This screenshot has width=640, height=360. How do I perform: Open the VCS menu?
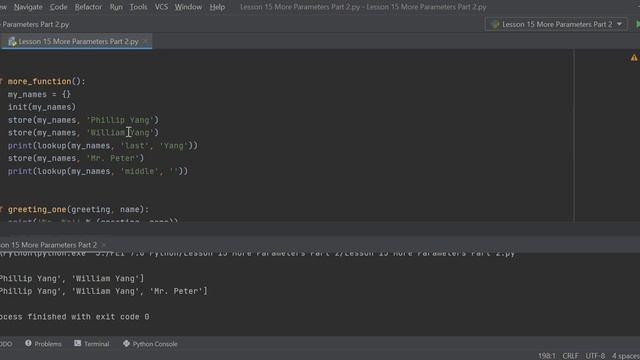161,7
